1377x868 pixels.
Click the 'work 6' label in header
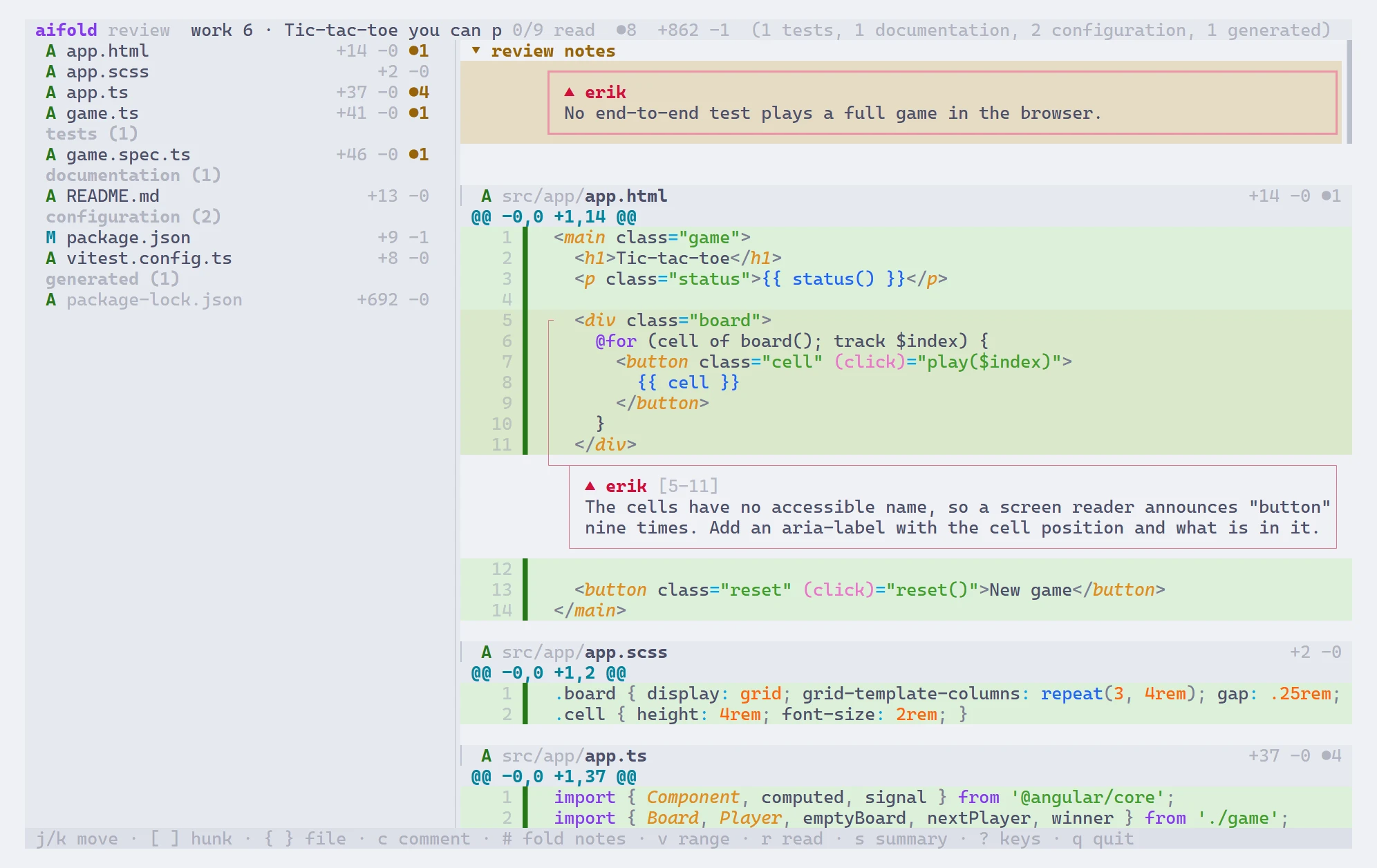pyautogui.click(x=222, y=30)
